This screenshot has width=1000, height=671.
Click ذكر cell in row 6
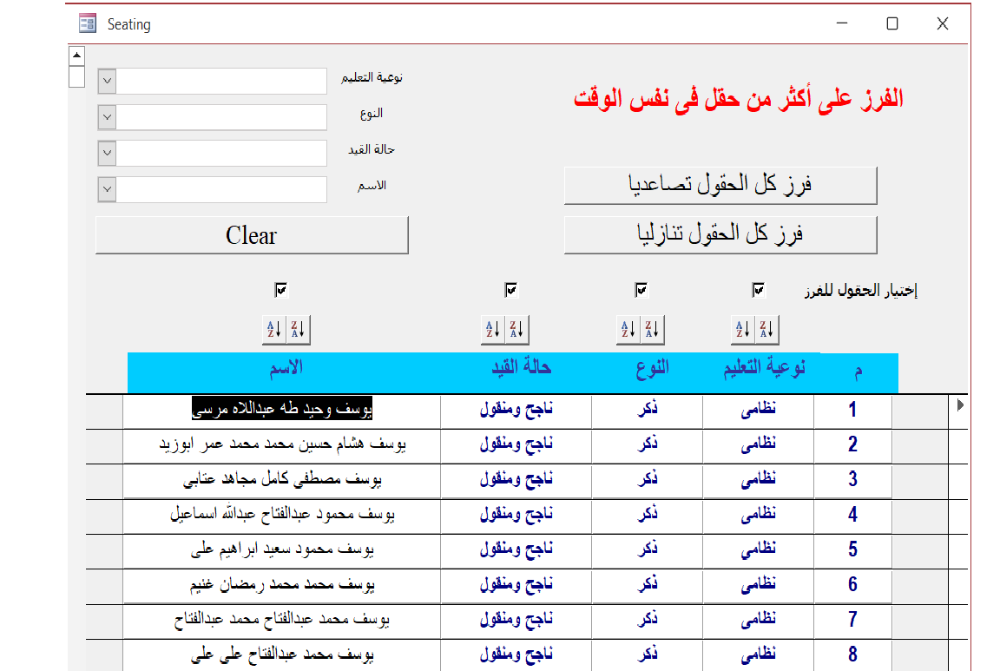pyautogui.click(x=647, y=586)
